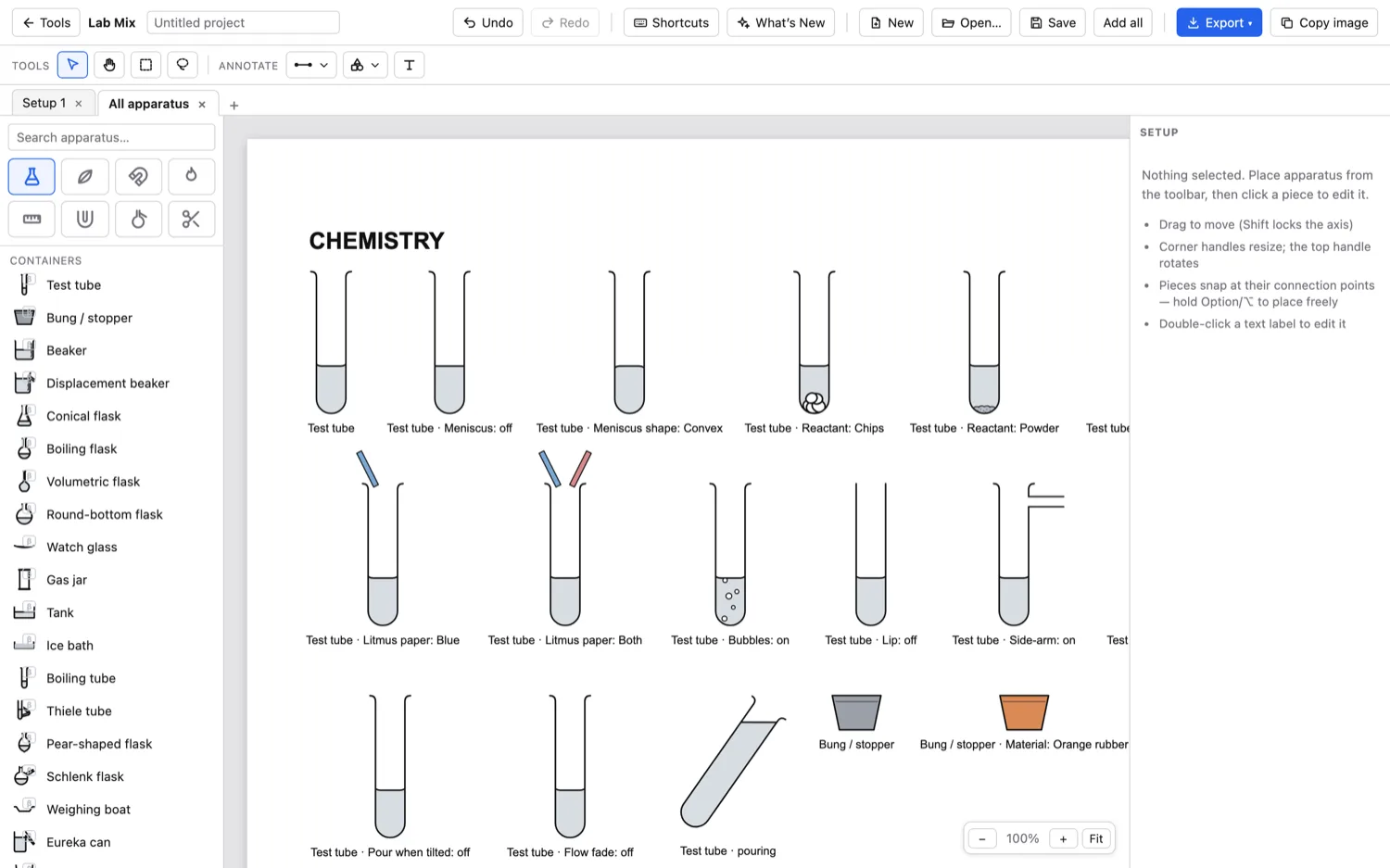Go back to Tools
The width and height of the screenshot is (1390, 868).
point(46,22)
